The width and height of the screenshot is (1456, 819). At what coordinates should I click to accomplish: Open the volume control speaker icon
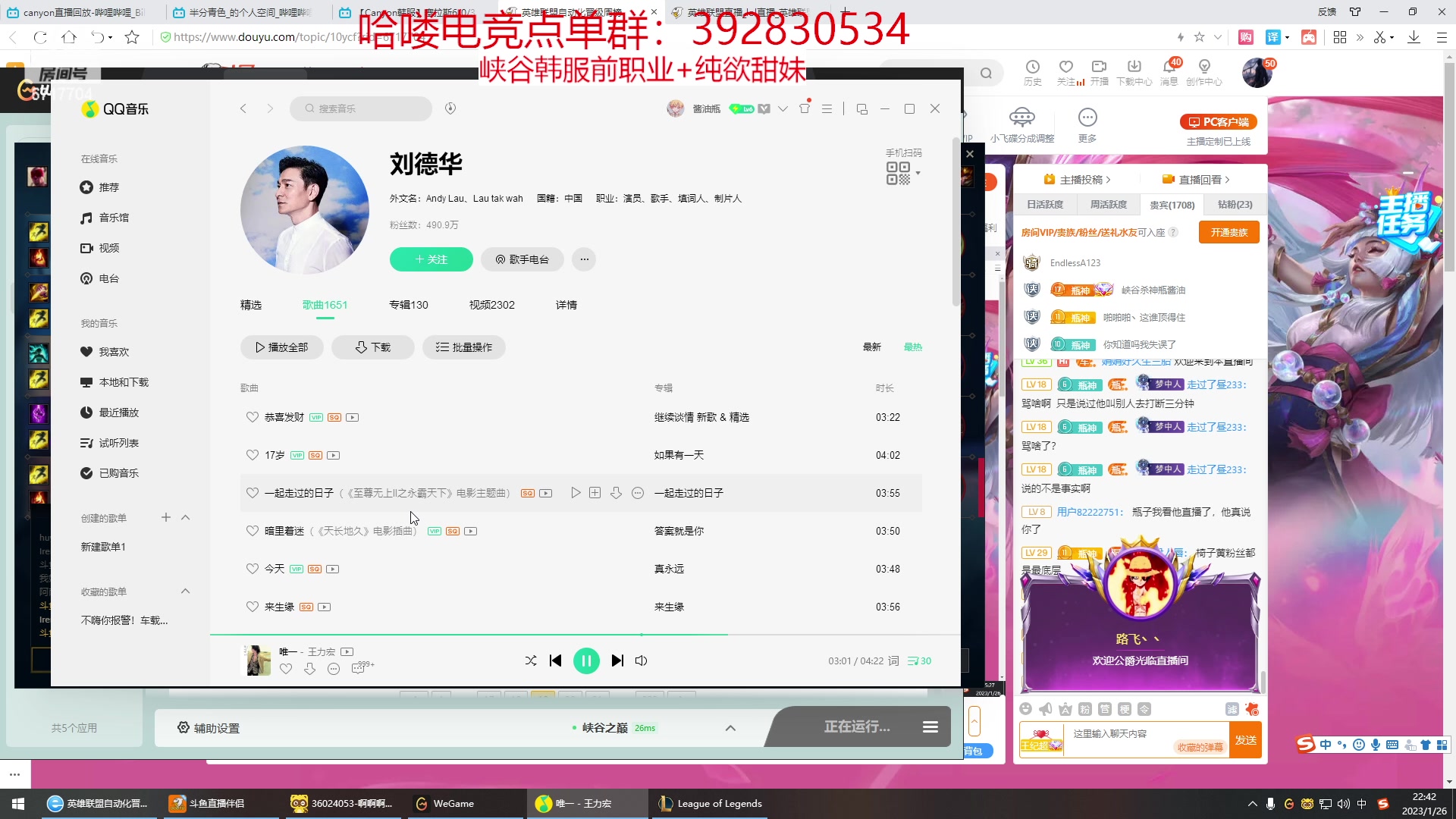tap(641, 661)
